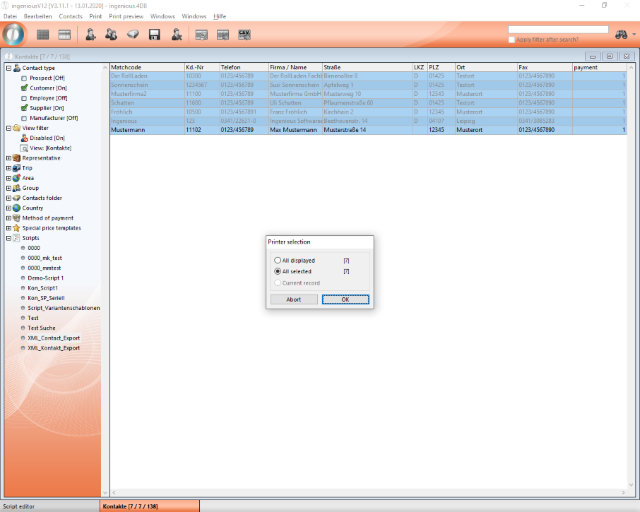Click the delete contact person icon

pyautogui.click(x=176, y=35)
